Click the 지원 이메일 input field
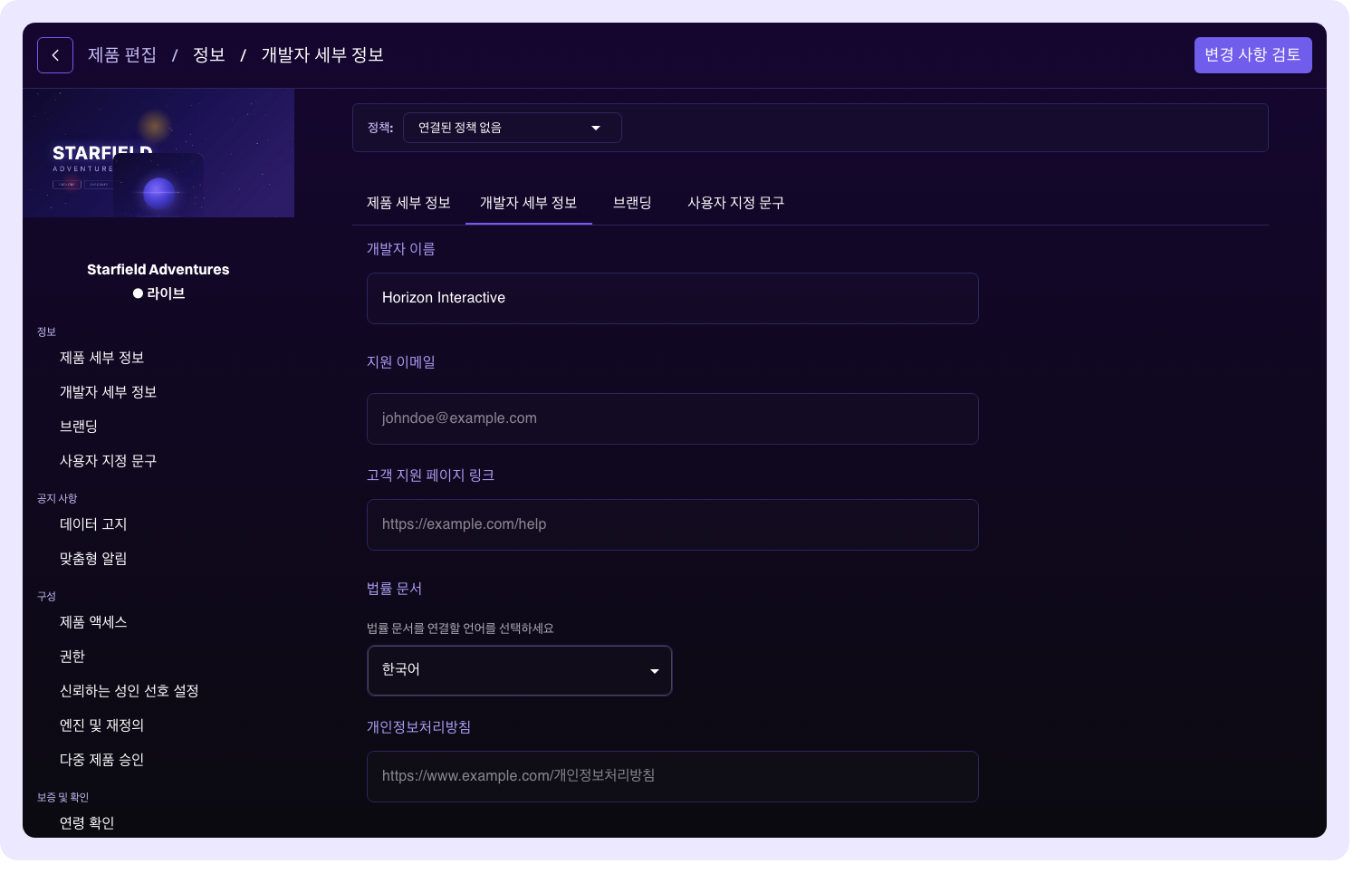 (673, 418)
